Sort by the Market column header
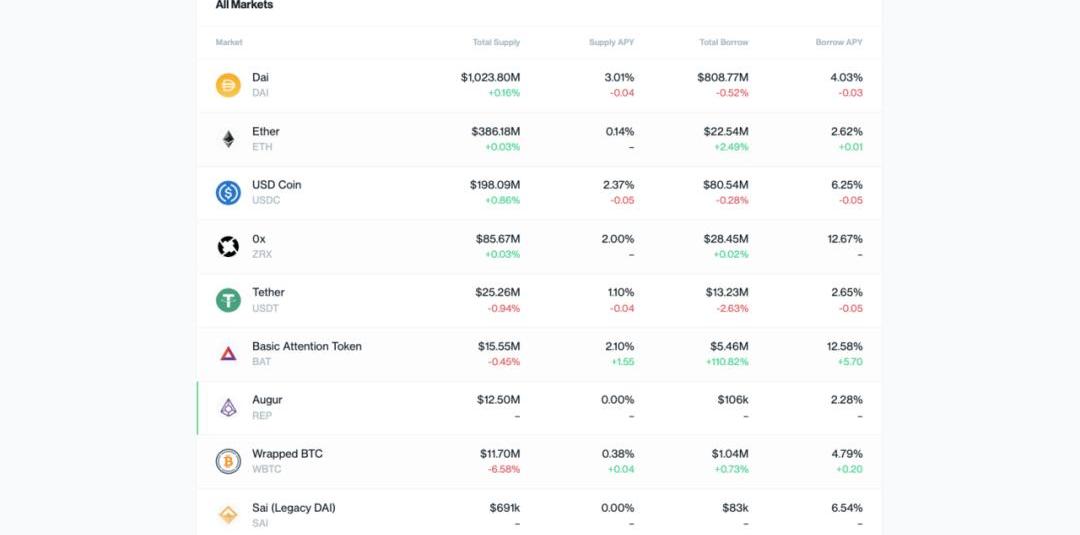The height and width of the screenshot is (535, 1080). tap(229, 43)
